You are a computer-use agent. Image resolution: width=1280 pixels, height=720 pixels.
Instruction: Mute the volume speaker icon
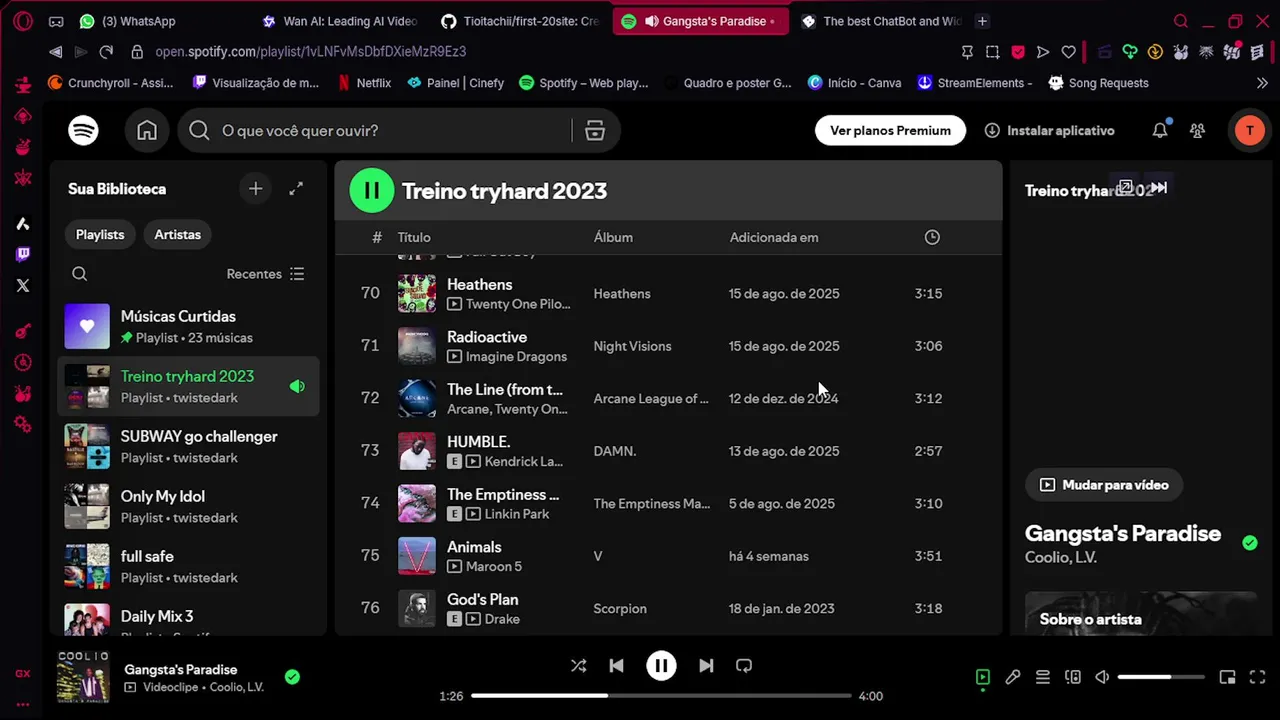coord(1102,677)
